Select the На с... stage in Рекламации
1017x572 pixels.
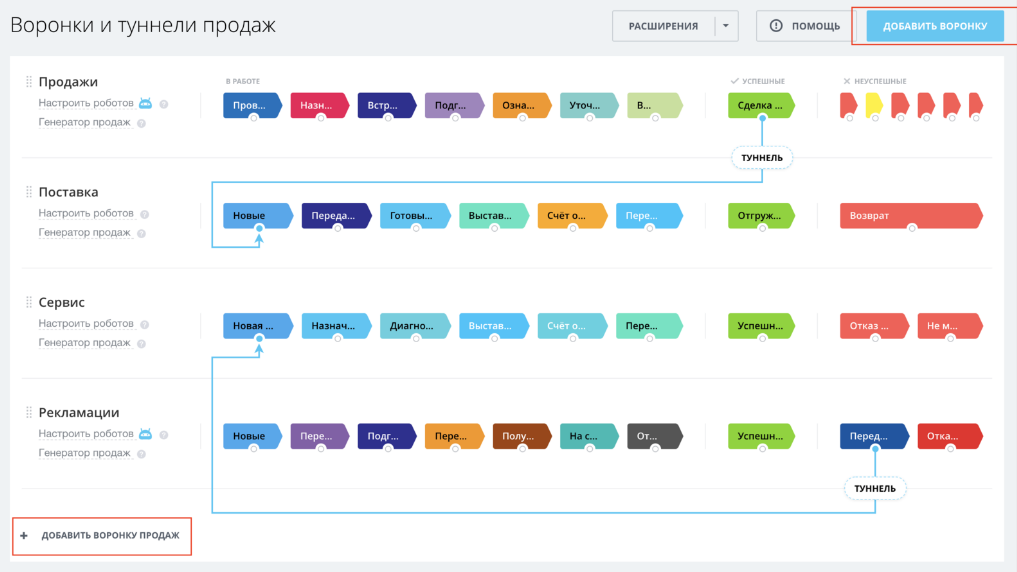pyautogui.click(x=589, y=436)
